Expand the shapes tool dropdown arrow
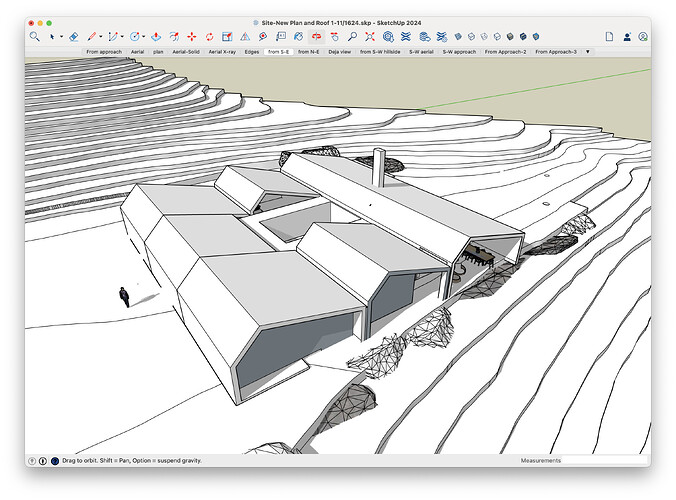This screenshot has width=676, height=500. tap(144, 37)
